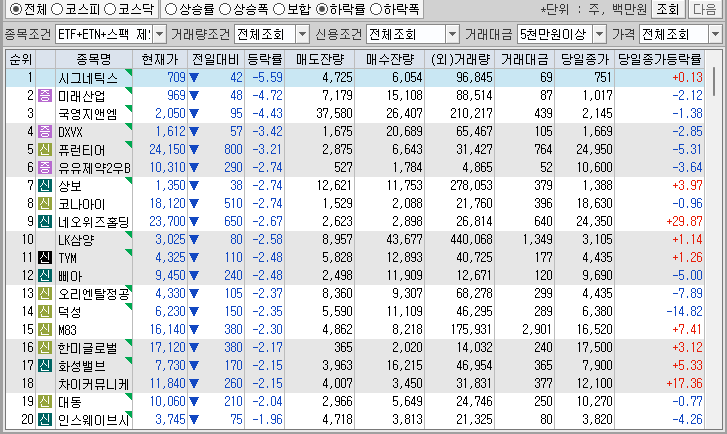Viewport: 727px width, 434px height.
Task: Click the 다음 next button
Action: tap(705, 9)
